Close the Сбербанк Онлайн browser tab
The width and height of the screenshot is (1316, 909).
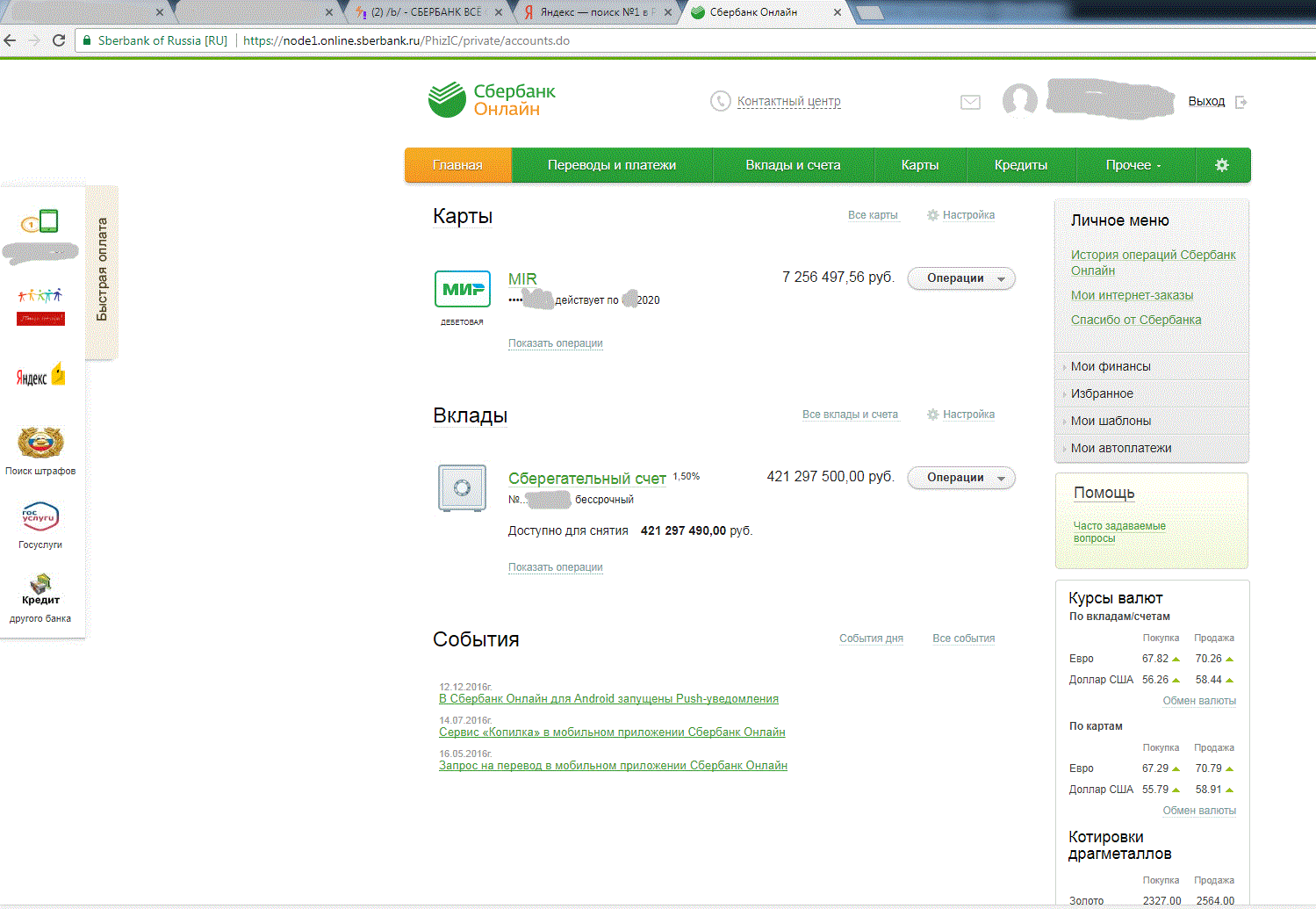pyautogui.click(x=838, y=12)
